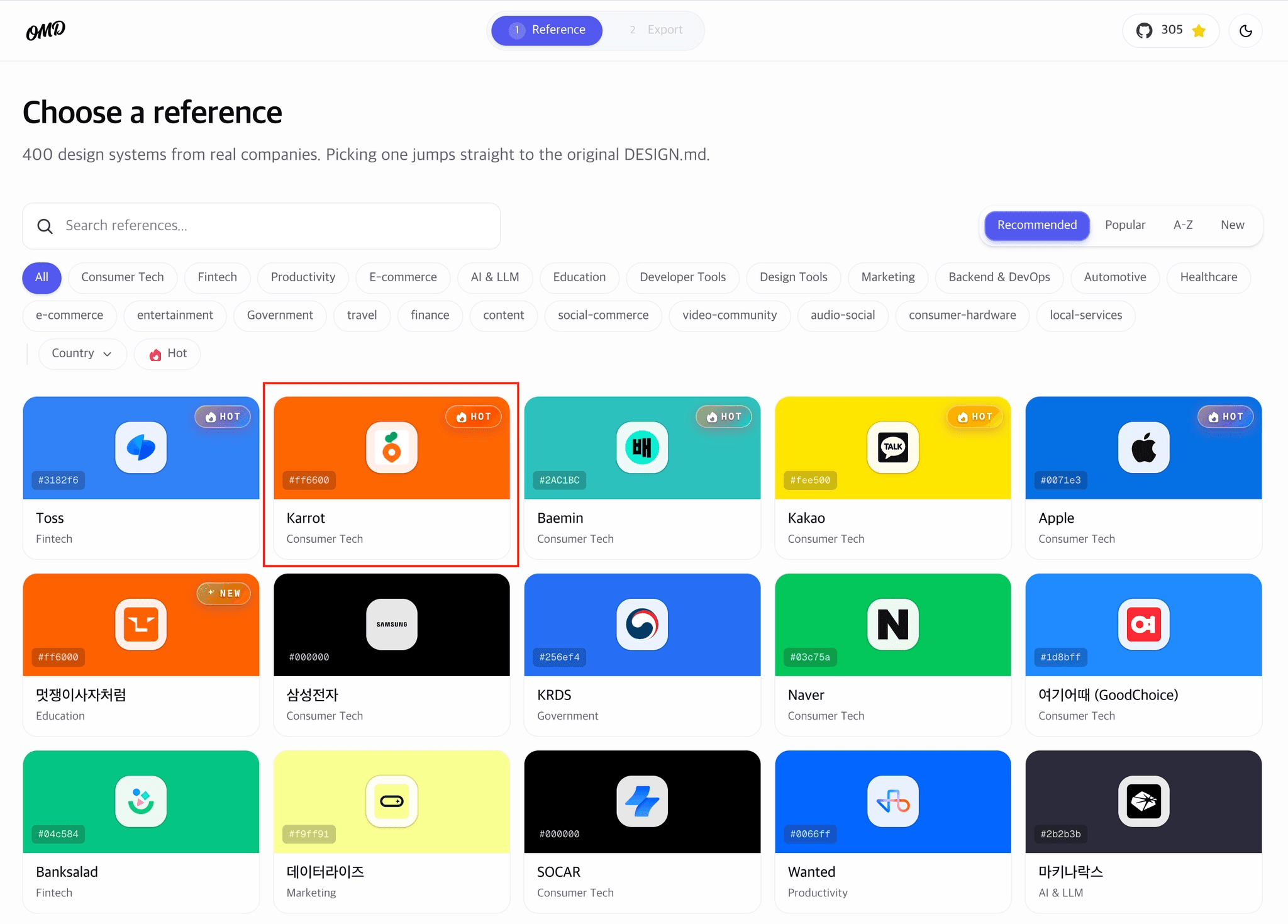The height and width of the screenshot is (924, 1288).
Task: Click the #3182f6 color tag on Toss
Action: click(58, 481)
